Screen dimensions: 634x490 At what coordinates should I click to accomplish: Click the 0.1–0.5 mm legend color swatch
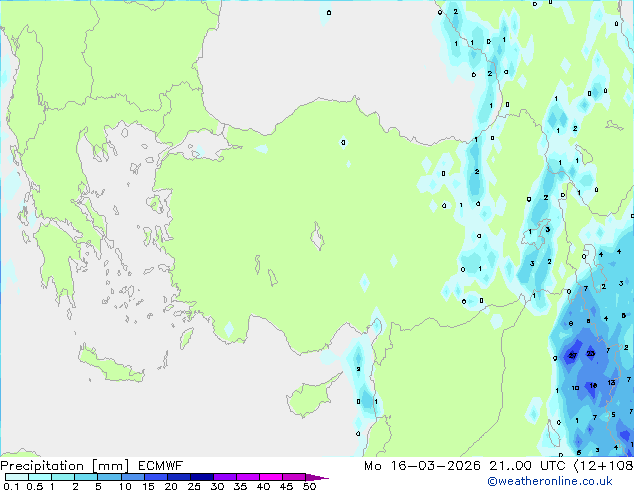click(x=17, y=477)
